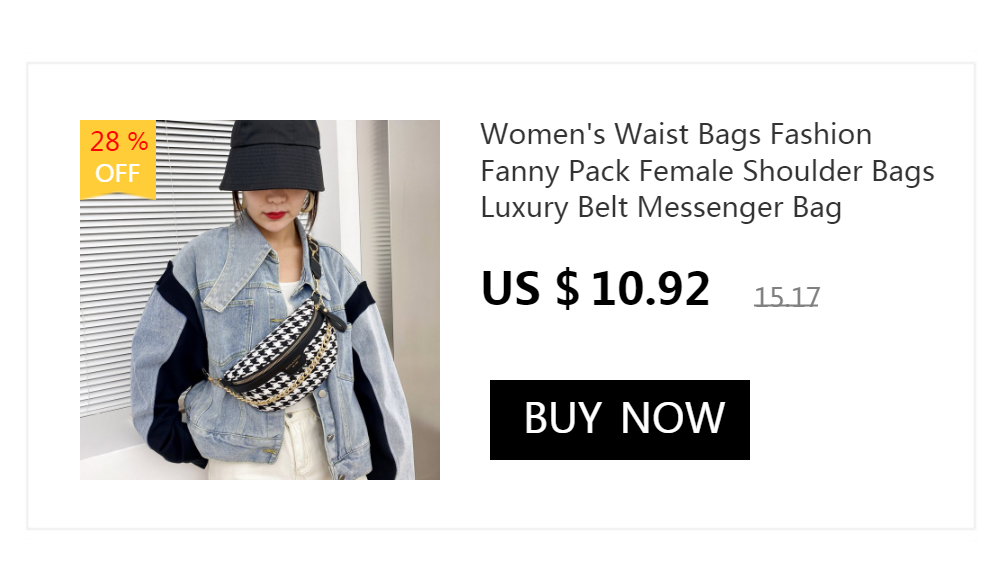Click the BUY NOW button
This screenshot has width=1000, height=580.
click(x=619, y=420)
